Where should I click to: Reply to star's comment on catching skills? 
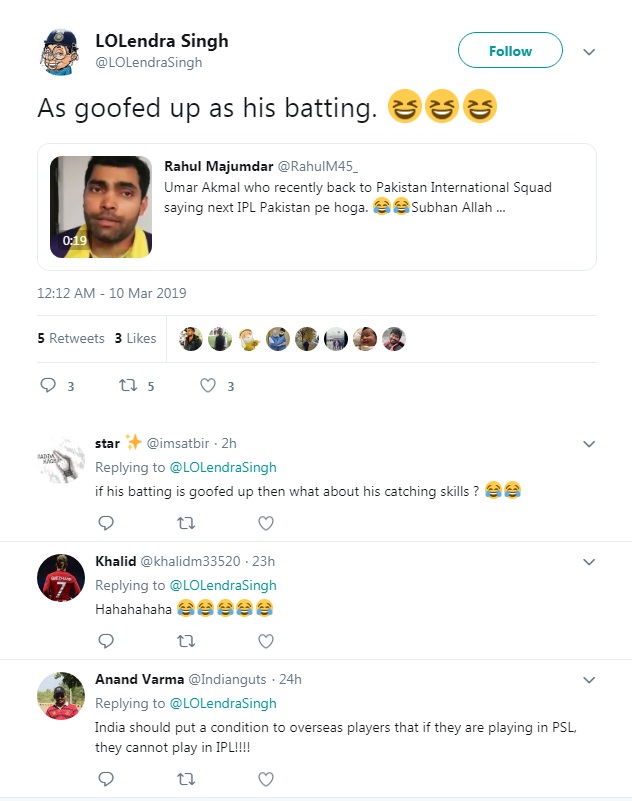[106, 523]
